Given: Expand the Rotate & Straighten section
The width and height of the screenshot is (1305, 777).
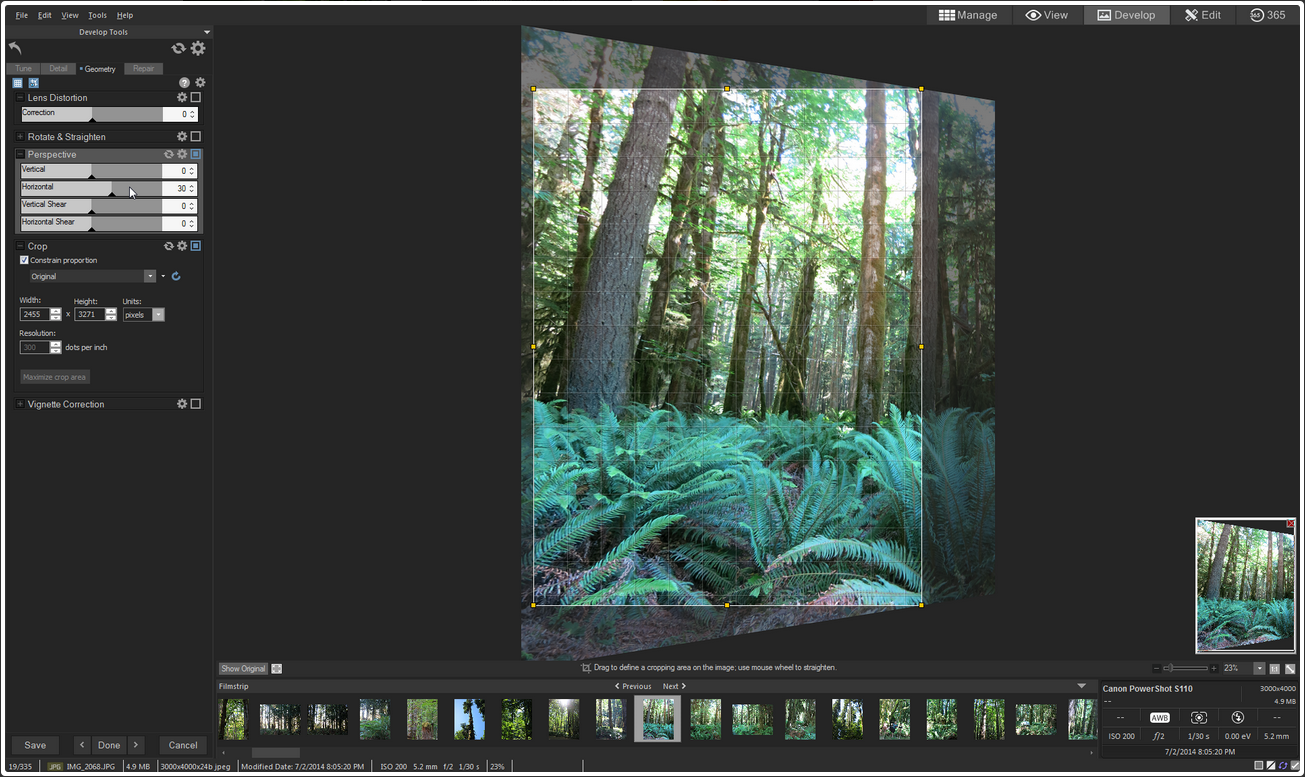Looking at the screenshot, I should tap(20, 137).
